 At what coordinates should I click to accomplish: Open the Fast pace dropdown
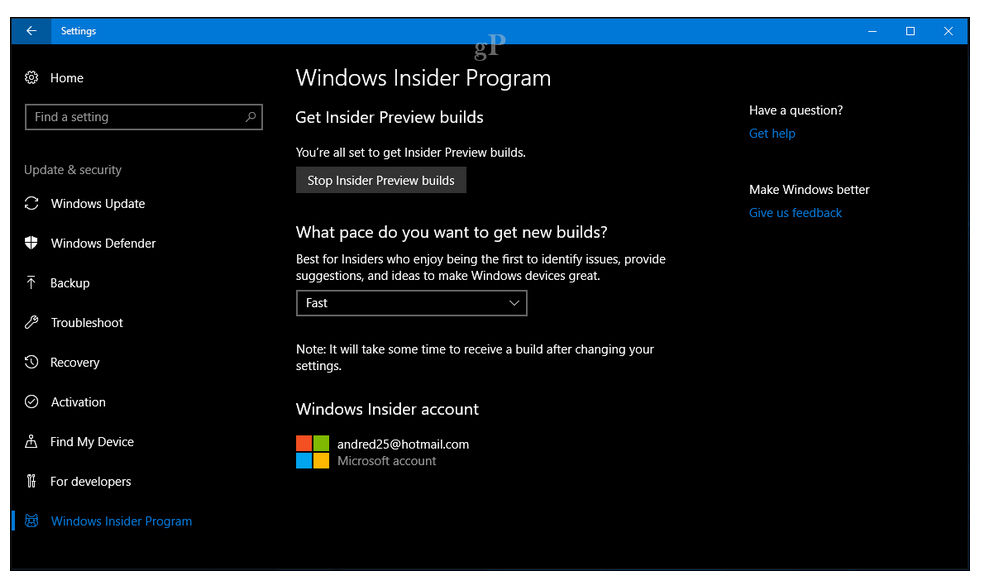tap(412, 303)
